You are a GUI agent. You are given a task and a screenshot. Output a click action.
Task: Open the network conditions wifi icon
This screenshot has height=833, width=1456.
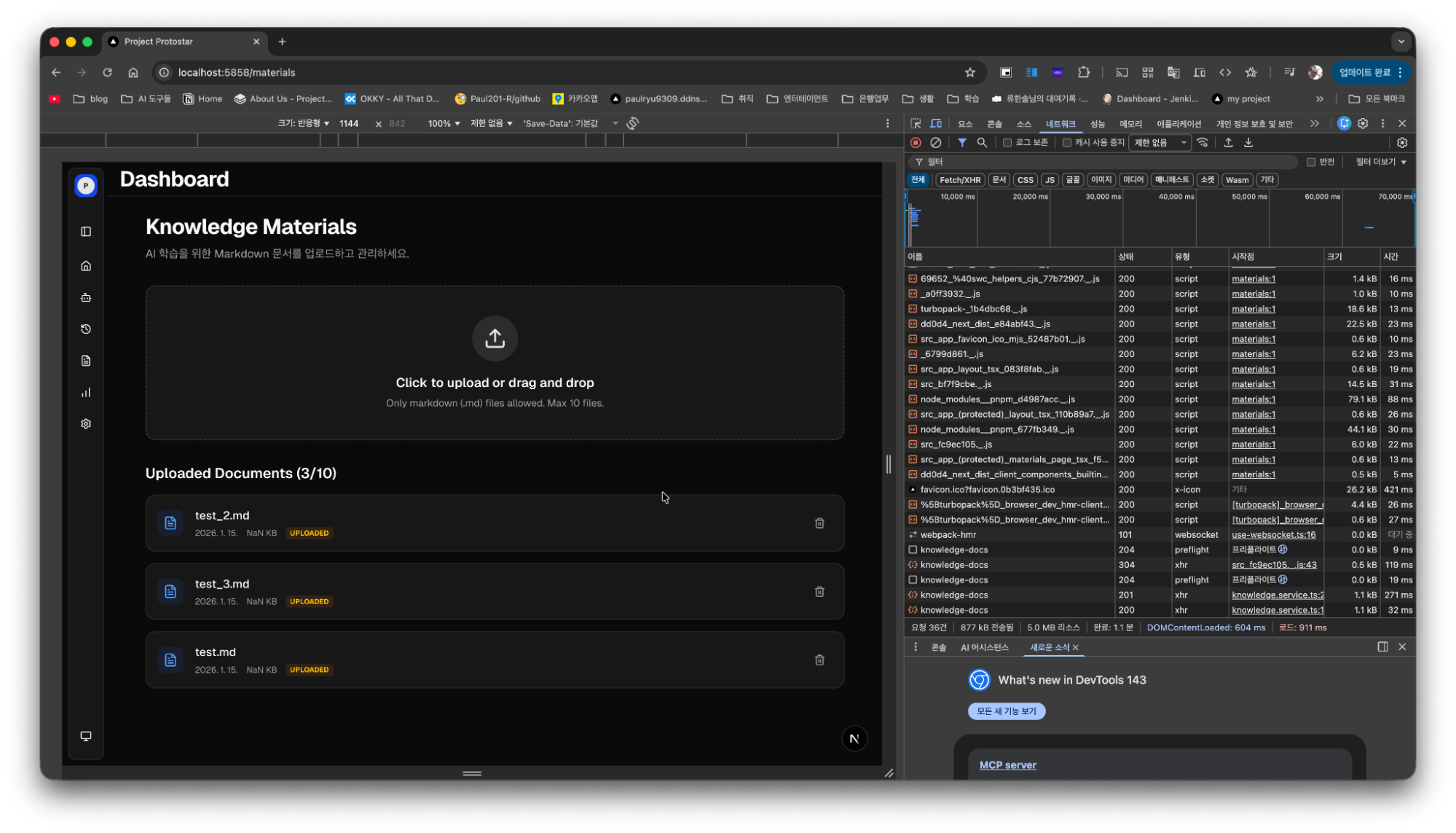(1203, 143)
